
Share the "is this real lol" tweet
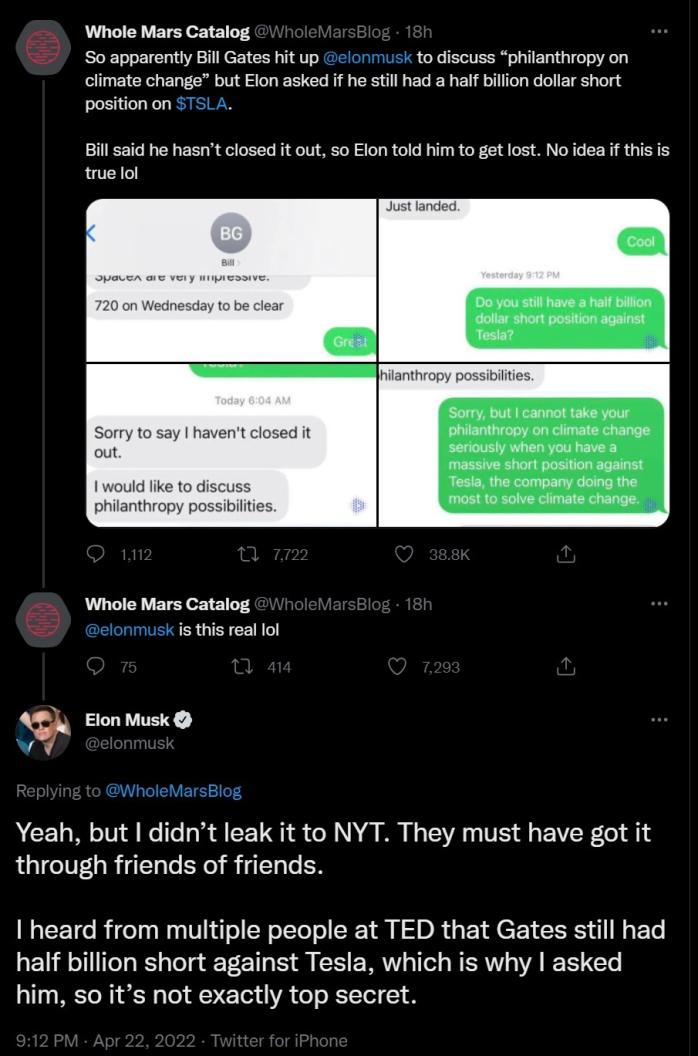(565, 666)
